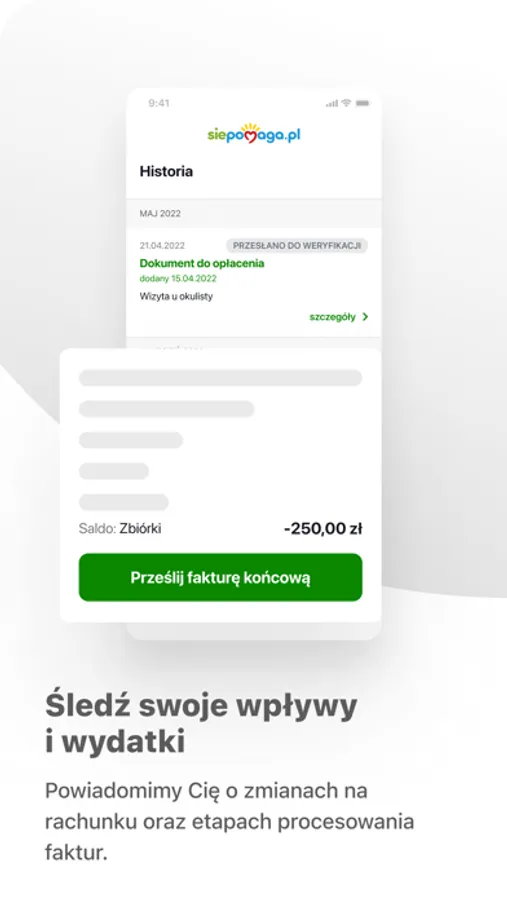This screenshot has height=900, width=507.
Task: Tap the Historia heading
Action: point(166,172)
